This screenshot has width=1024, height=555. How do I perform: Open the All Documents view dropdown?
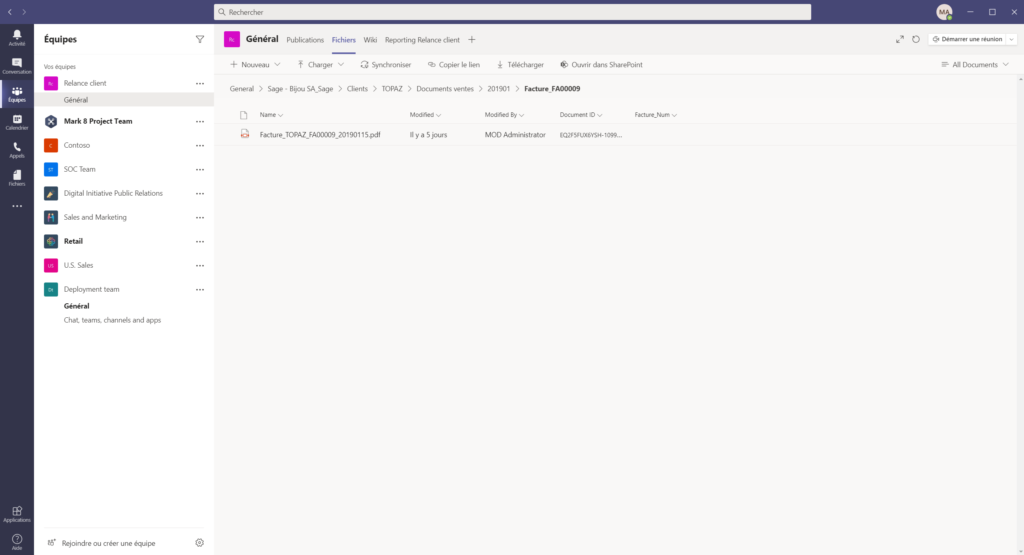pos(975,64)
